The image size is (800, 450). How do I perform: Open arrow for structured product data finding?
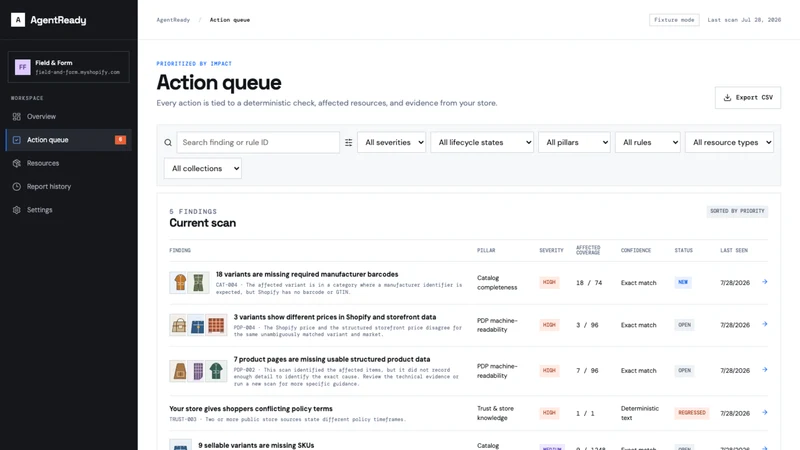[765, 369]
